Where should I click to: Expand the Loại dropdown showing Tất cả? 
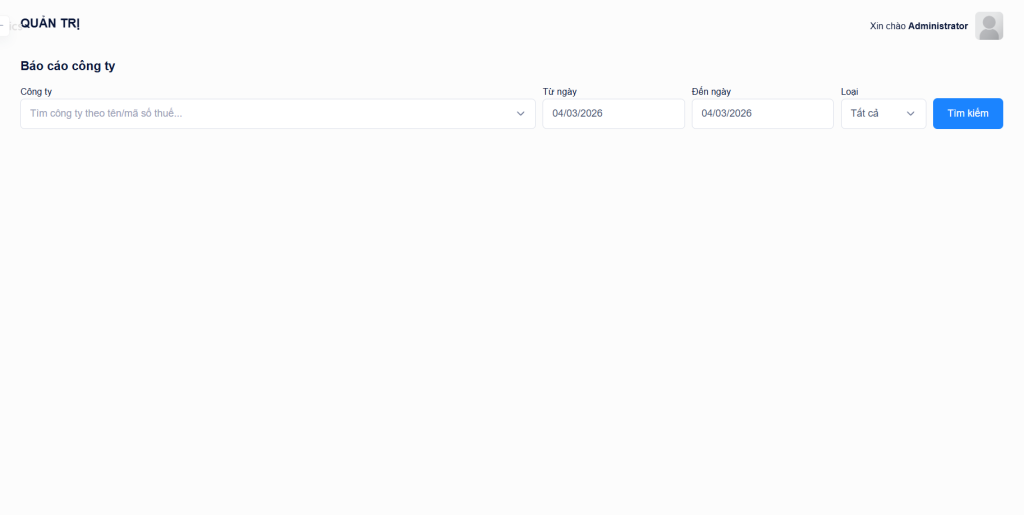click(x=883, y=114)
